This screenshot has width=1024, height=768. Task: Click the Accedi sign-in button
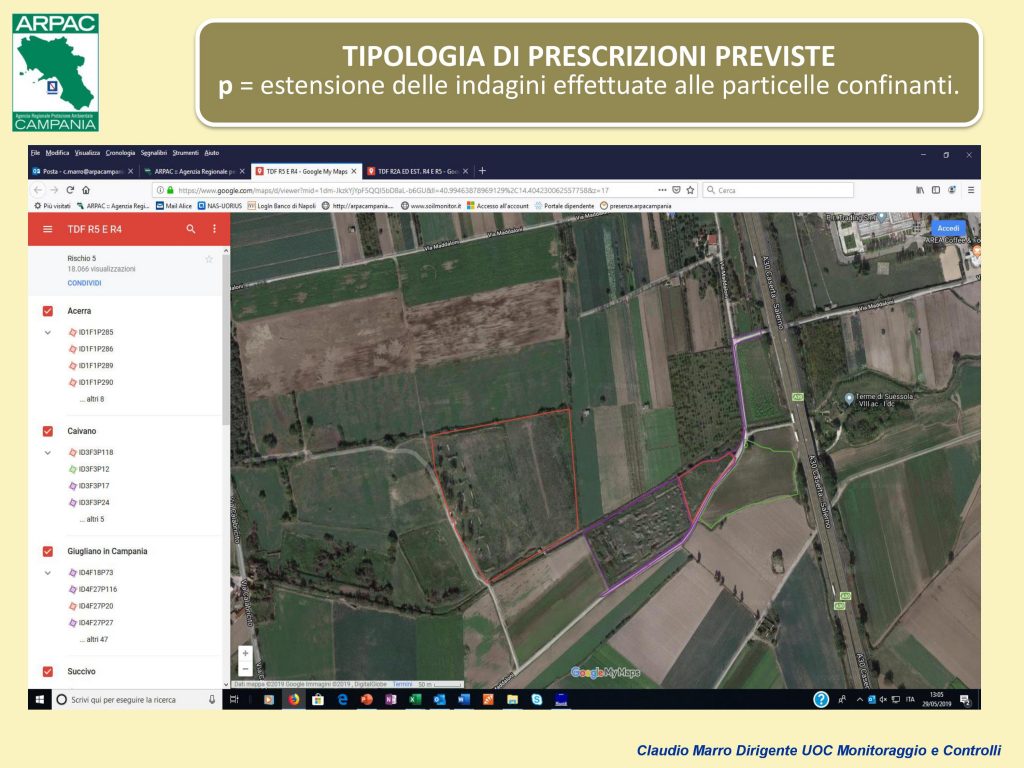[x=948, y=228]
